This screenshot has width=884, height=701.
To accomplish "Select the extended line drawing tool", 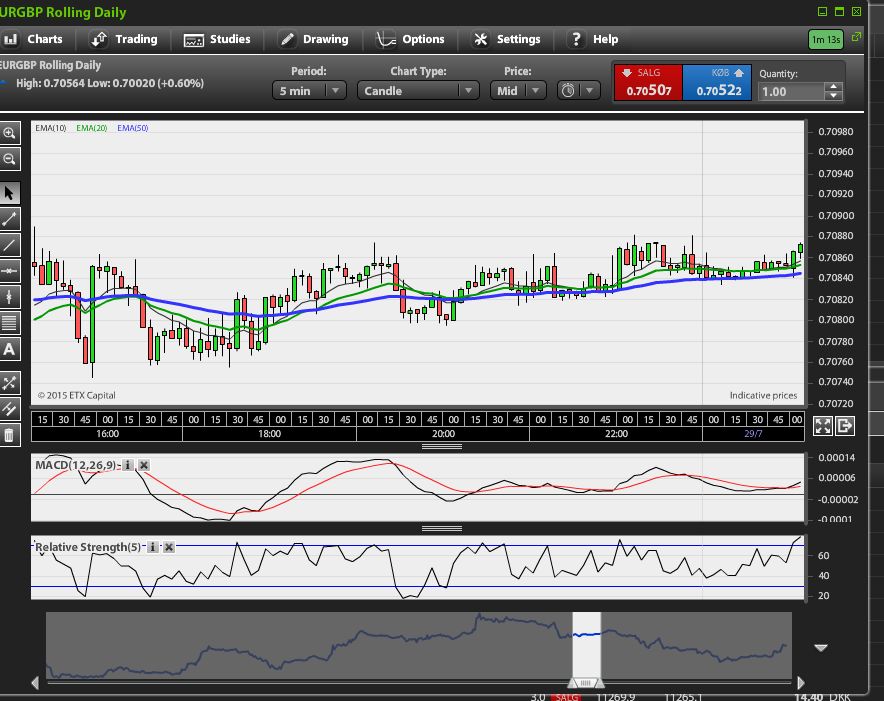I will pos(10,245).
